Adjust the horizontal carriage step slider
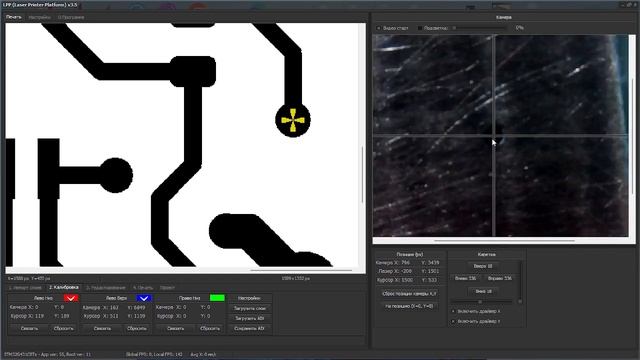 tap(482, 302)
